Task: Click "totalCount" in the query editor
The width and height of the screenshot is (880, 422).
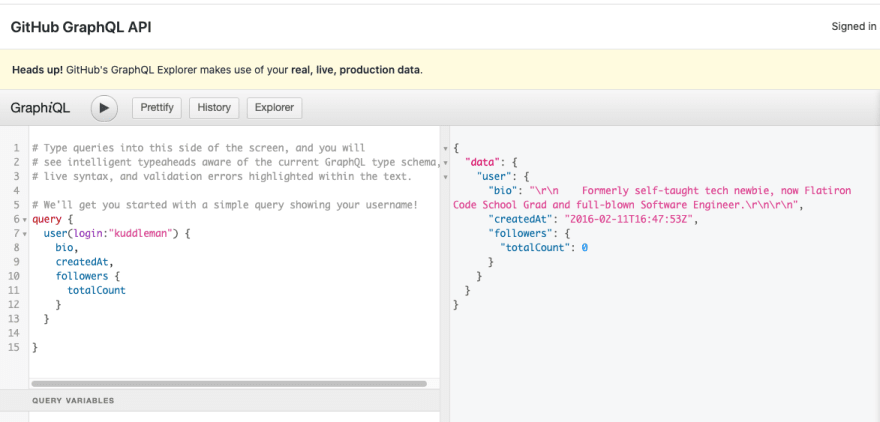Action: [x=97, y=290]
